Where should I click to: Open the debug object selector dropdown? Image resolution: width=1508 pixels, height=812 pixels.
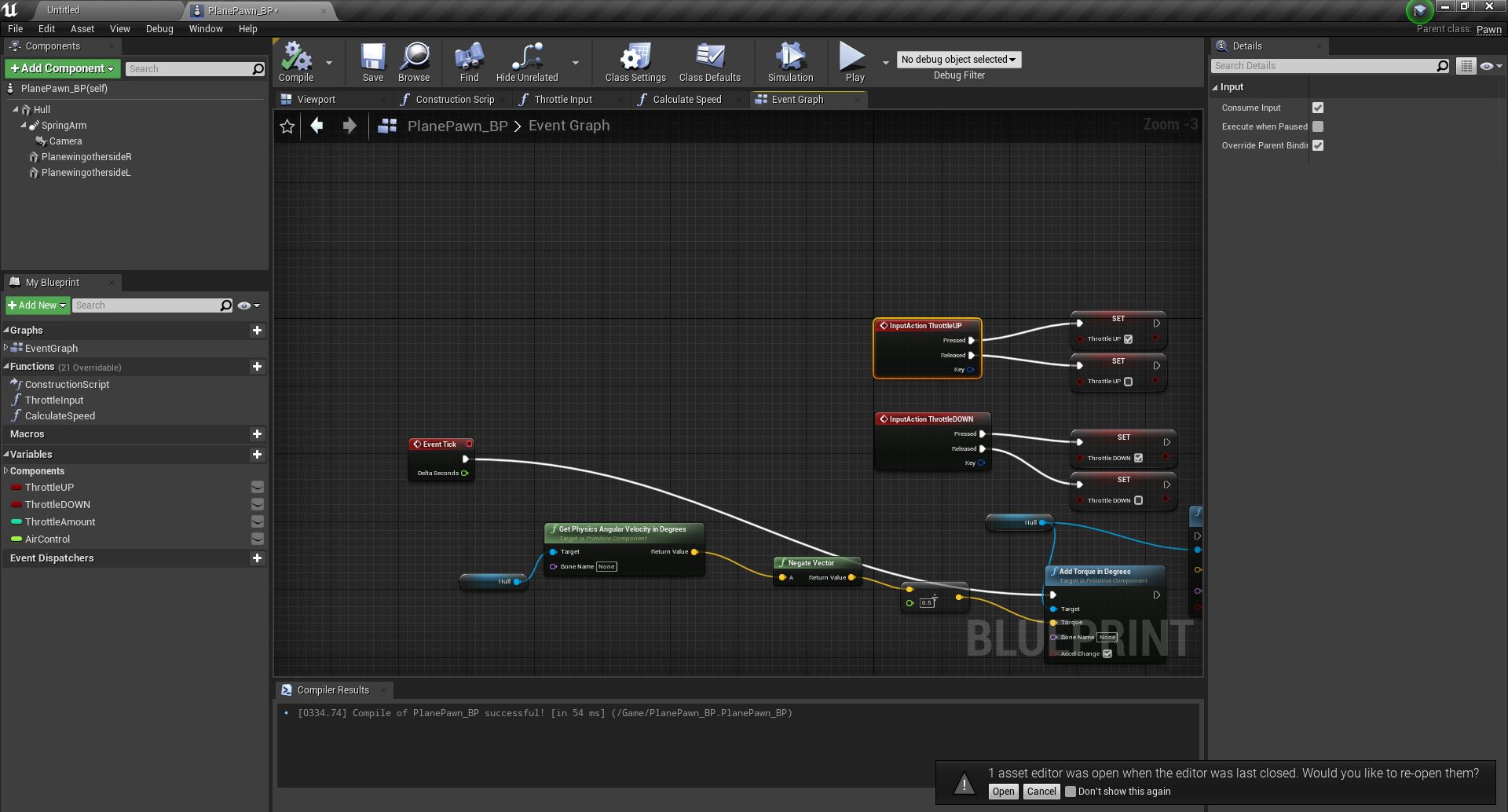point(959,60)
